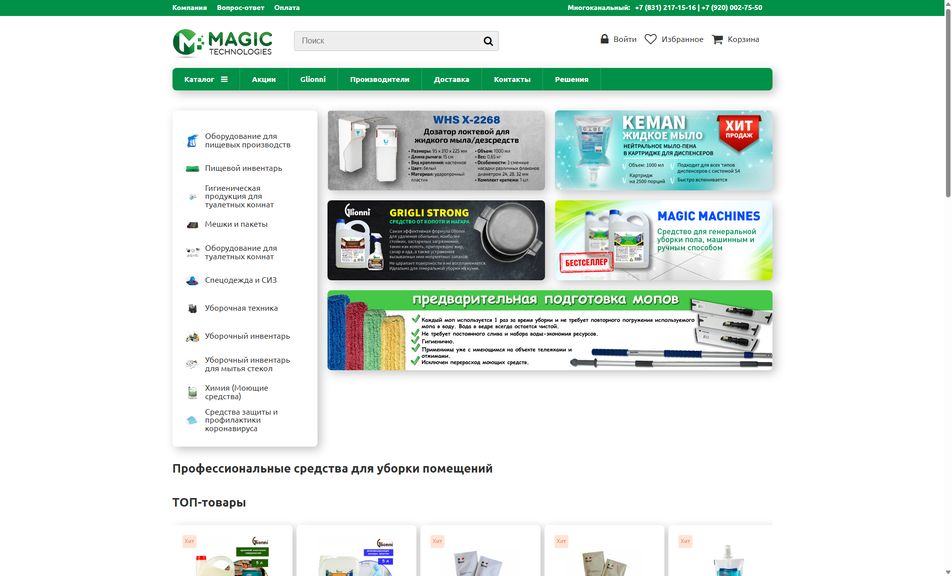The height and width of the screenshot is (576, 952).
Task: Choose the Уборочный инвентарь category link
Action: click(247, 336)
